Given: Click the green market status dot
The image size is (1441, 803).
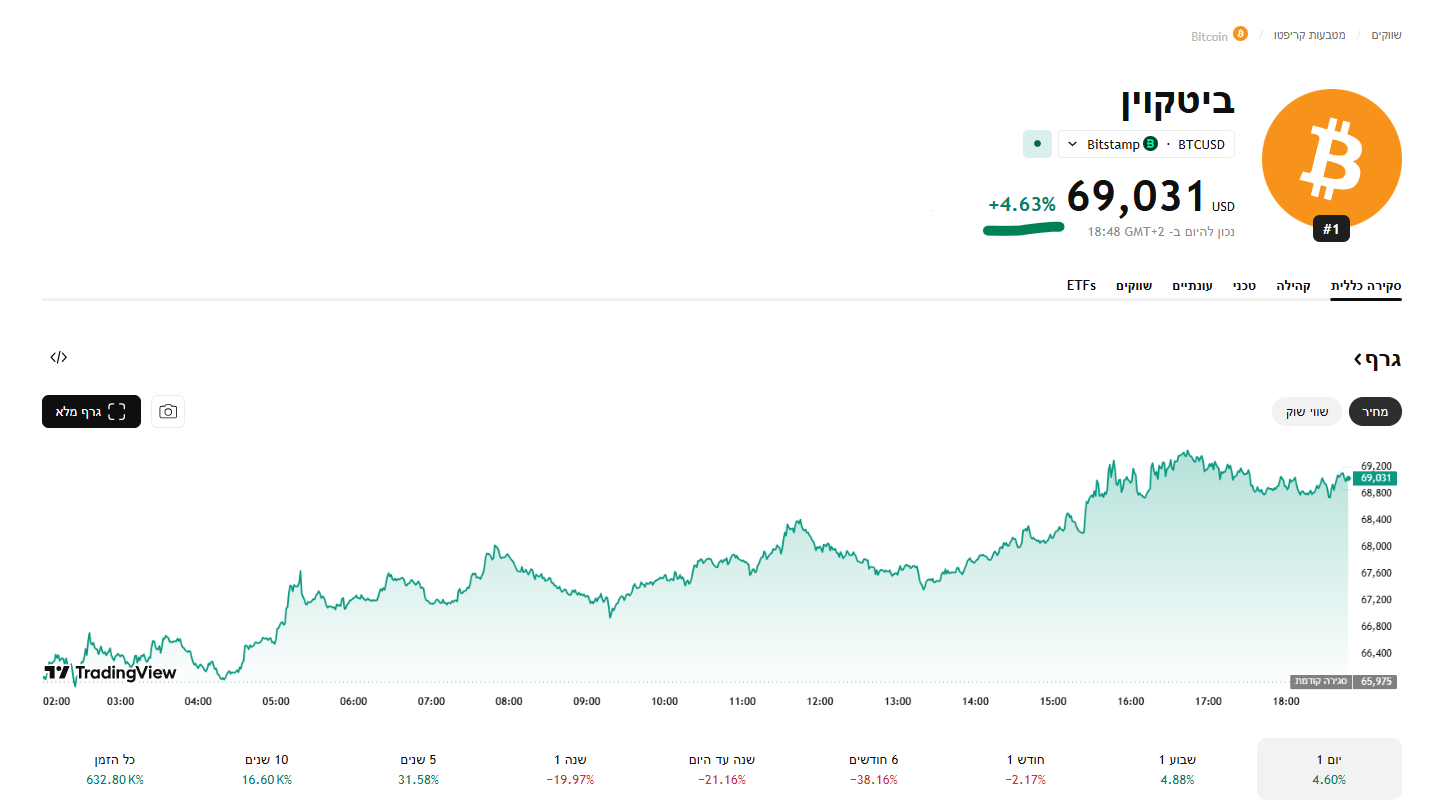Looking at the screenshot, I should pyautogui.click(x=1037, y=144).
